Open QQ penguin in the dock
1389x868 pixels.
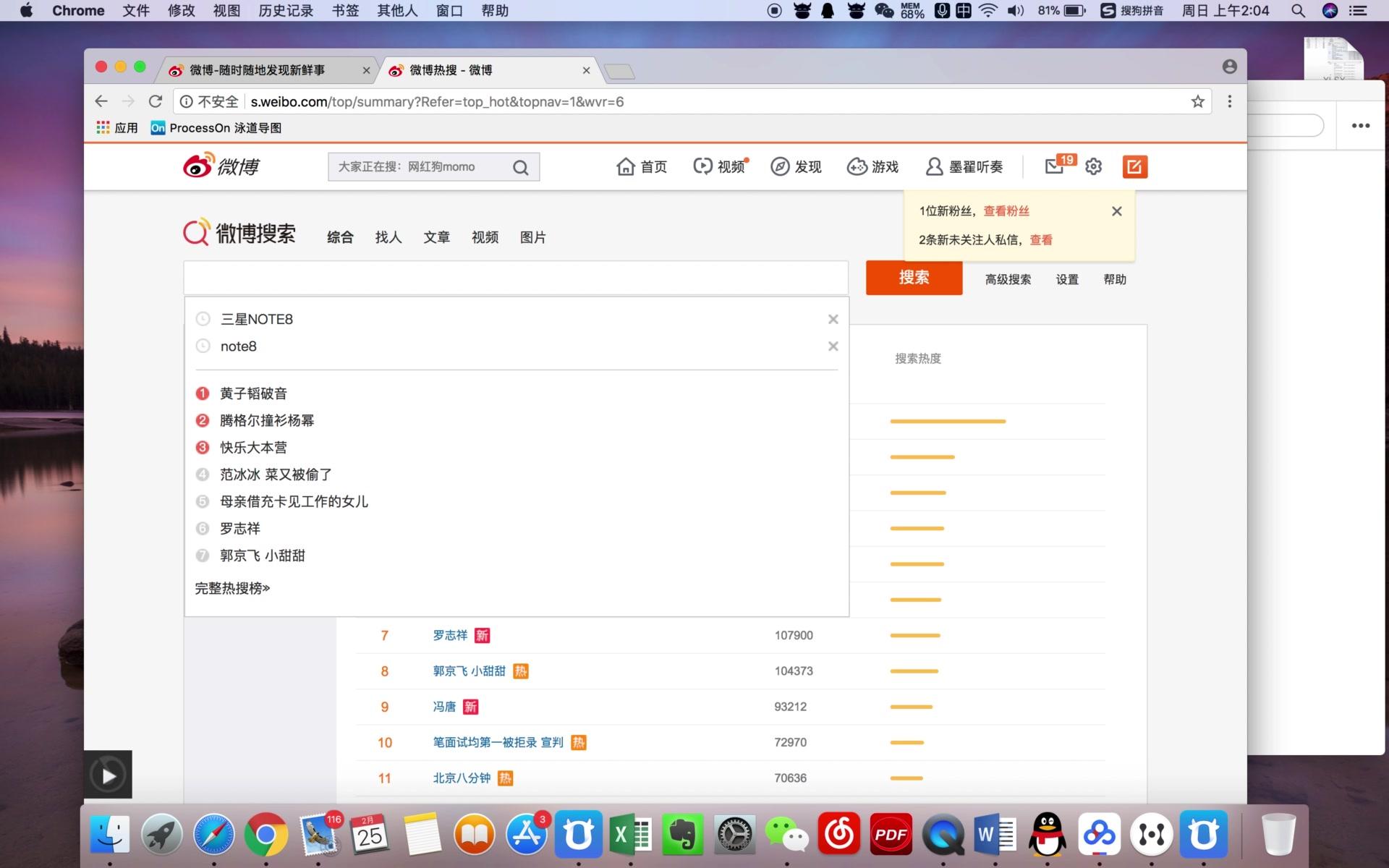[x=1047, y=835]
